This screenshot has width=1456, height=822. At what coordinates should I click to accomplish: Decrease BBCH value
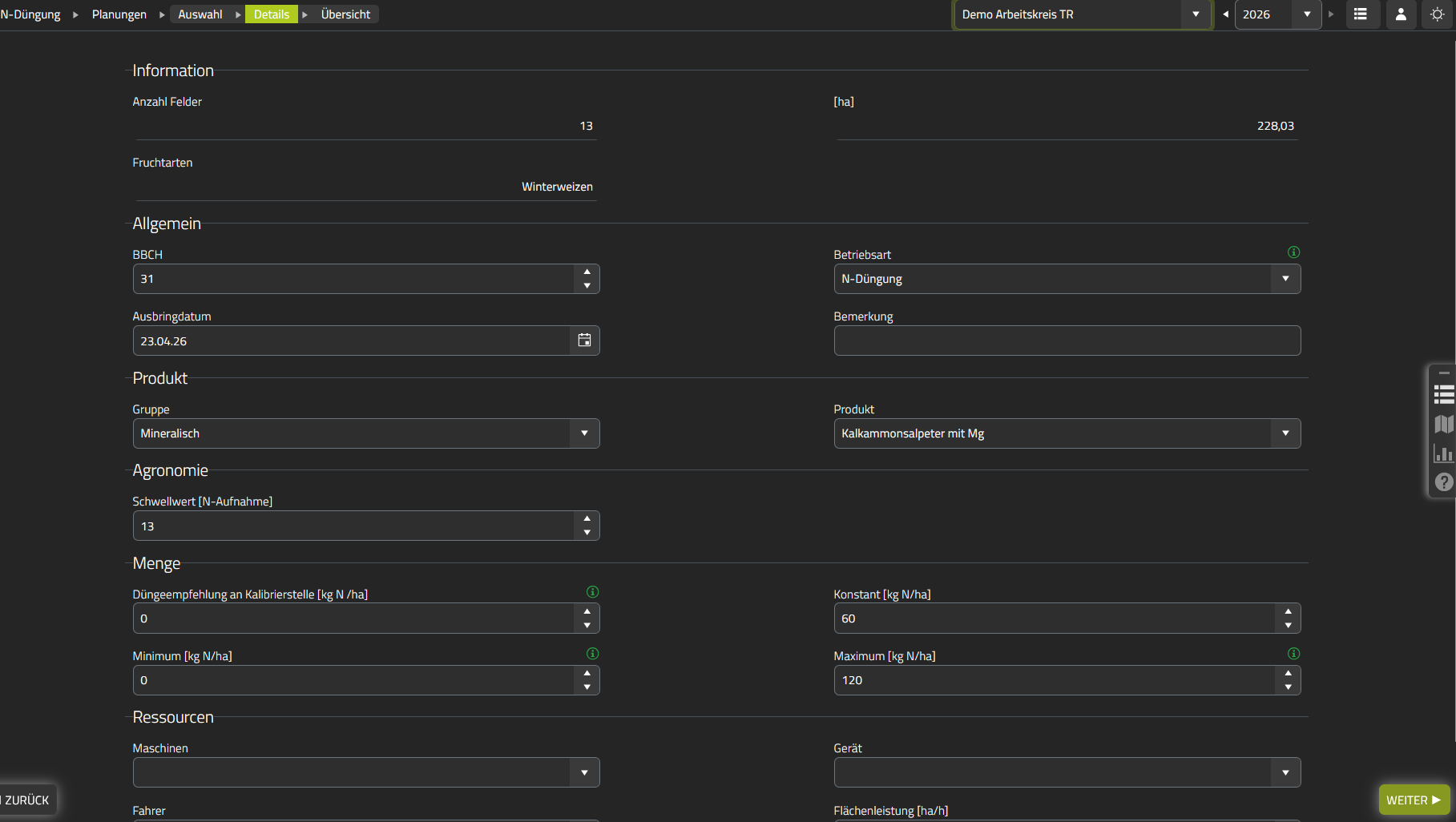(x=587, y=286)
